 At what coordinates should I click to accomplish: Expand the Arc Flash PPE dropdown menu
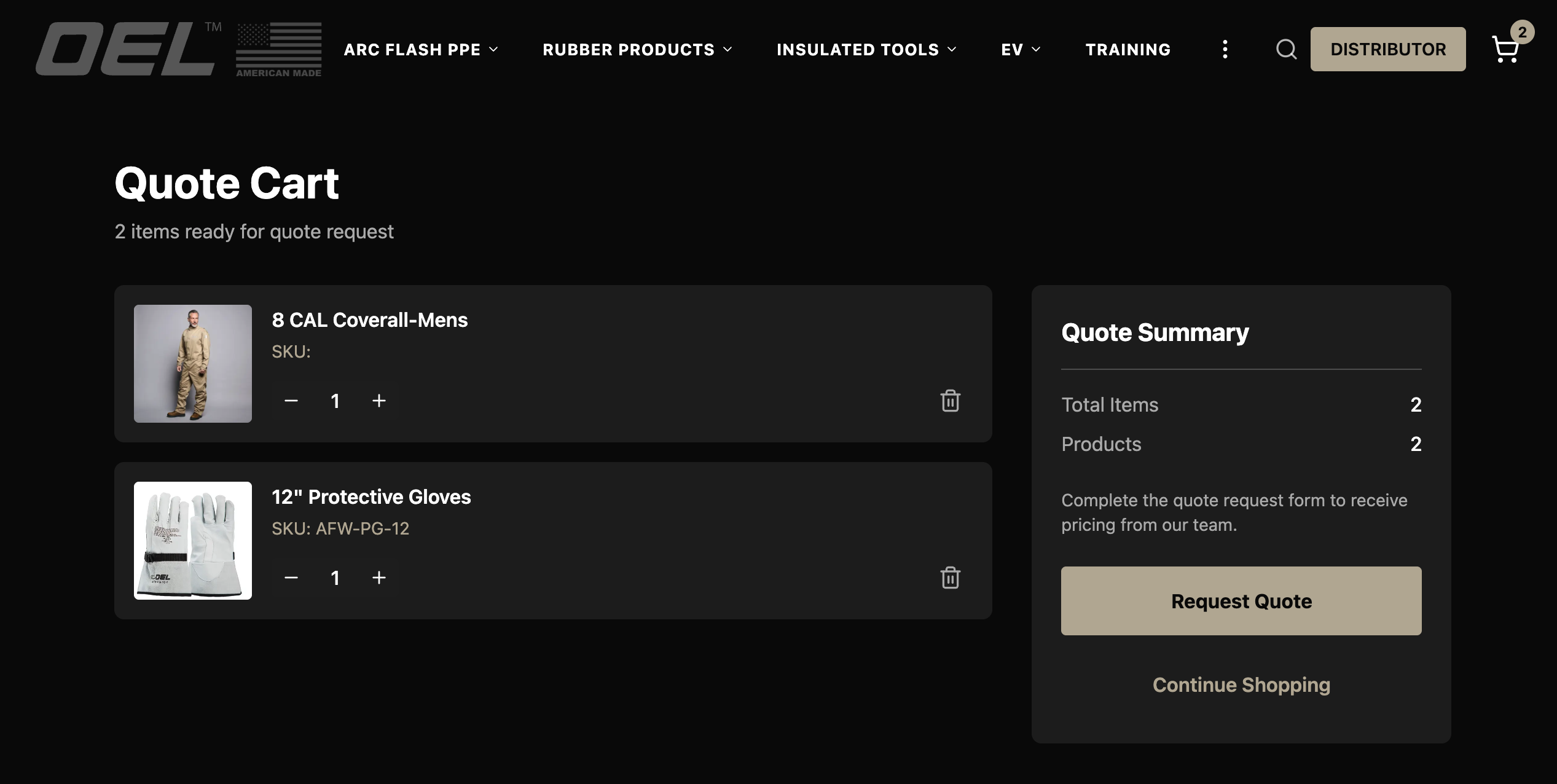tap(421, 49)
